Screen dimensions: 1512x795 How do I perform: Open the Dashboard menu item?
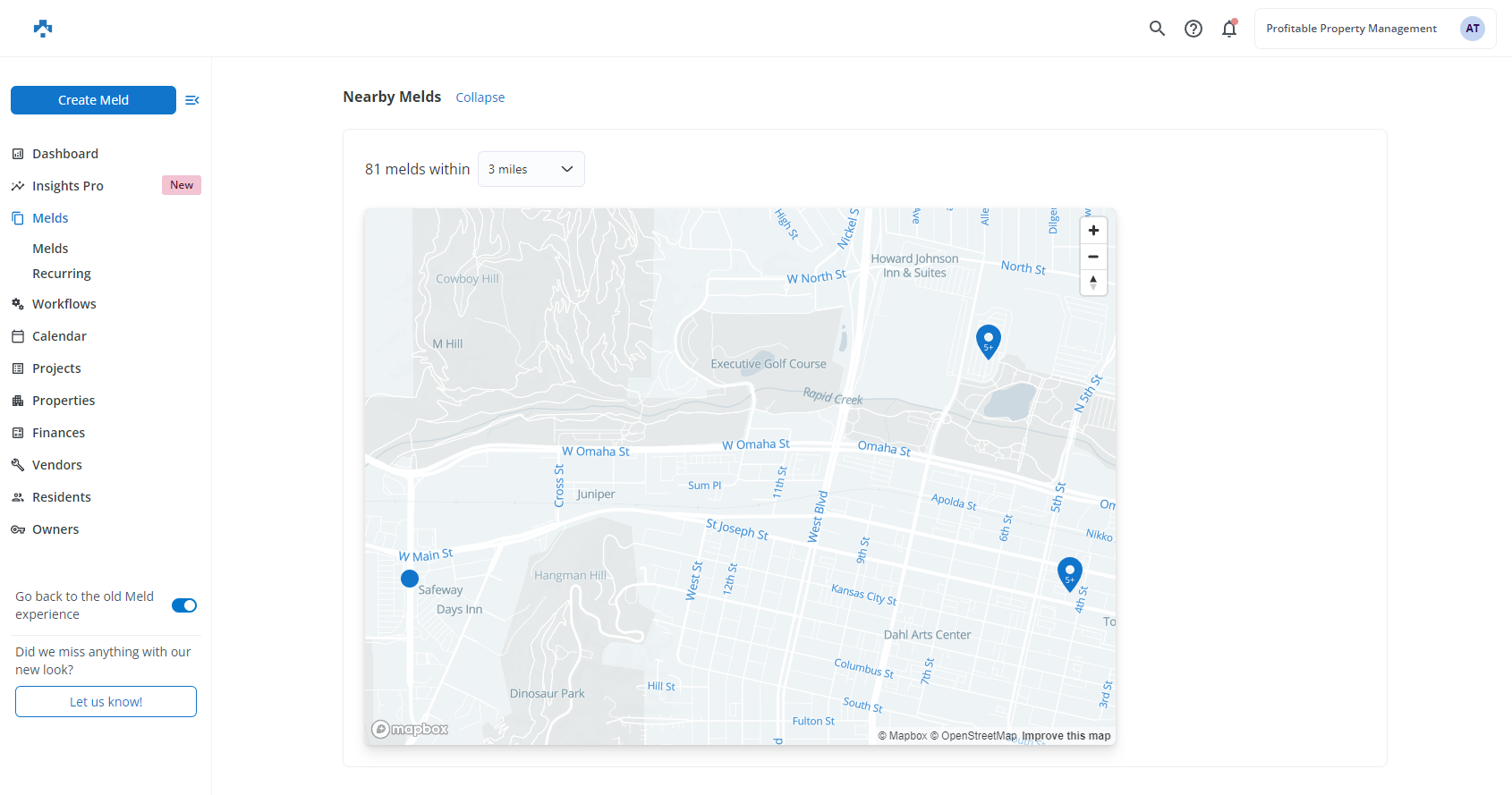coord(65,154)
